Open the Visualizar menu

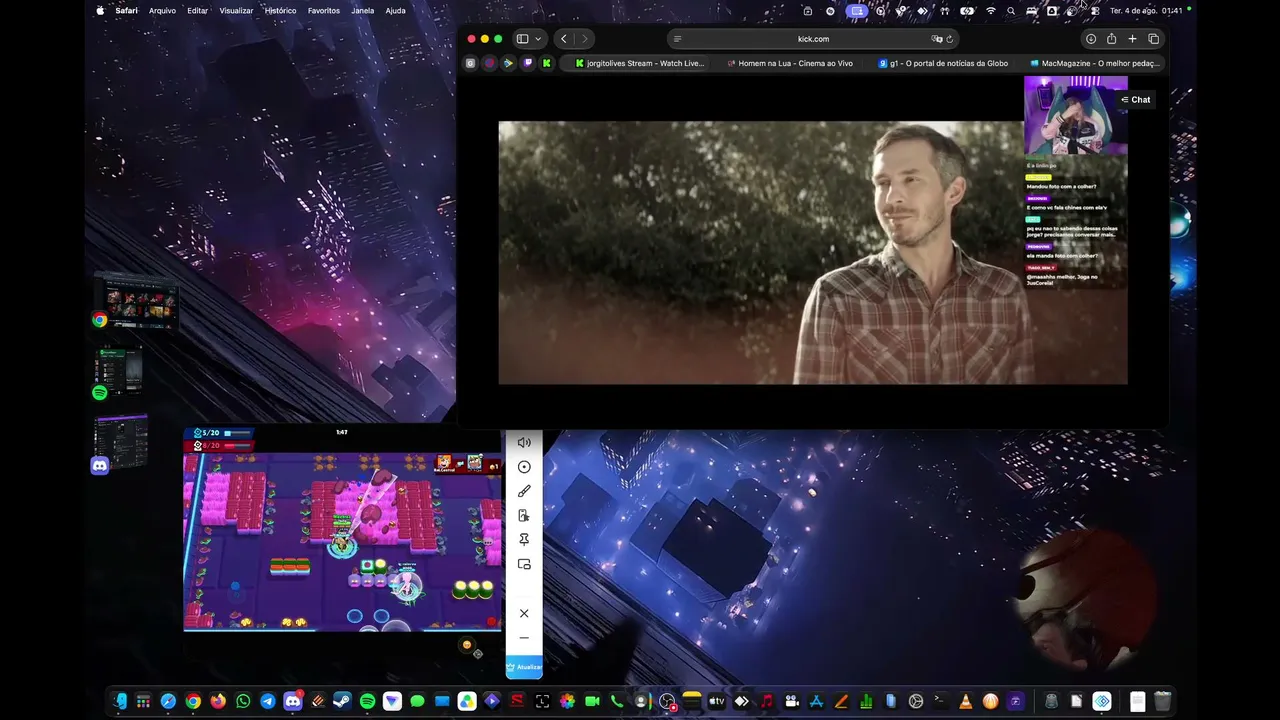click(x=236, y=11)
